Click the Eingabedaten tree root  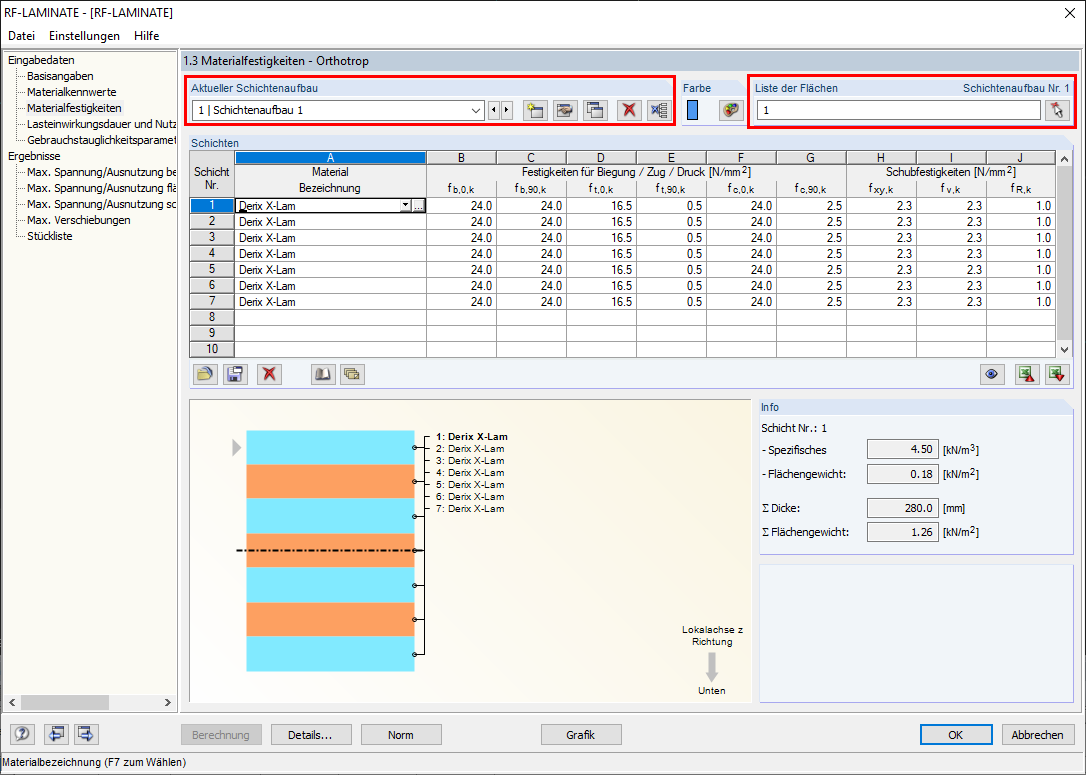coord(41,60)
